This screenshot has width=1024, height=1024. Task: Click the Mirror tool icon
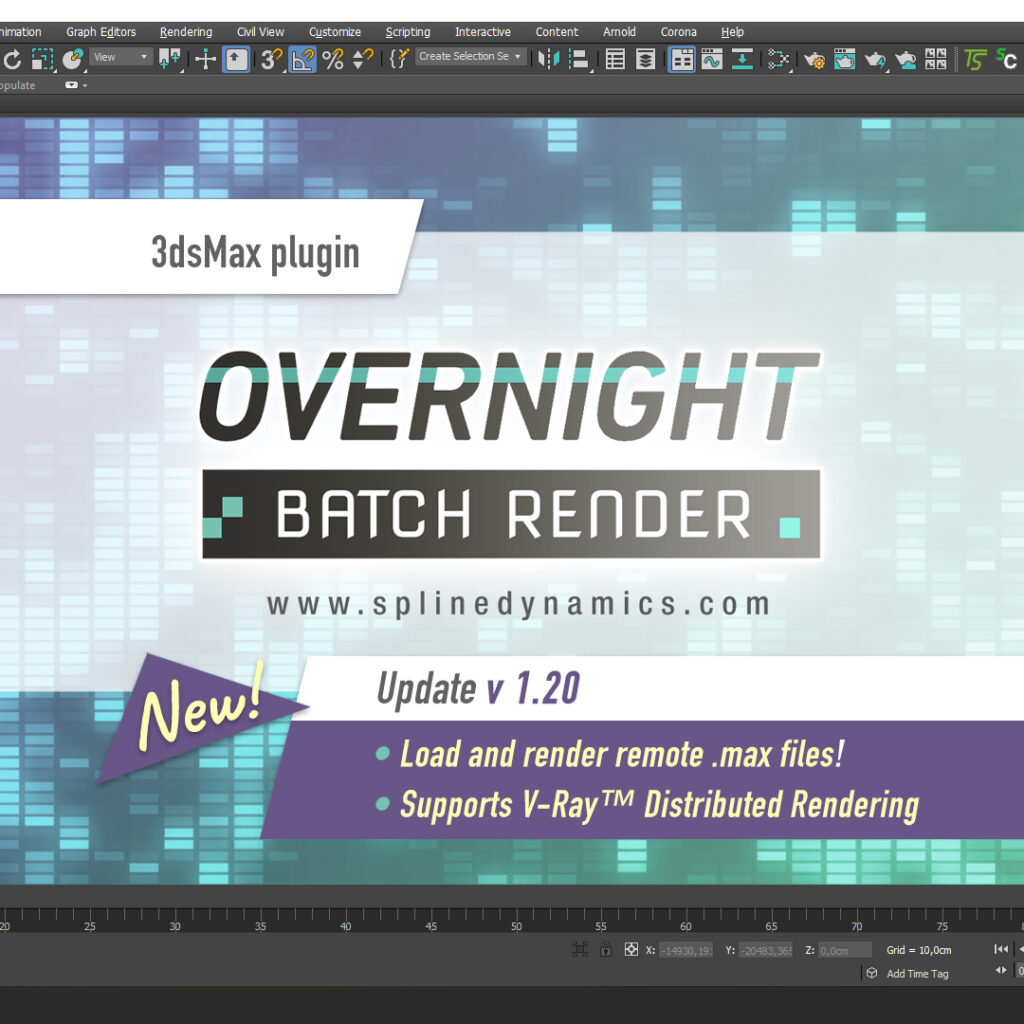(x=546, y=59)
